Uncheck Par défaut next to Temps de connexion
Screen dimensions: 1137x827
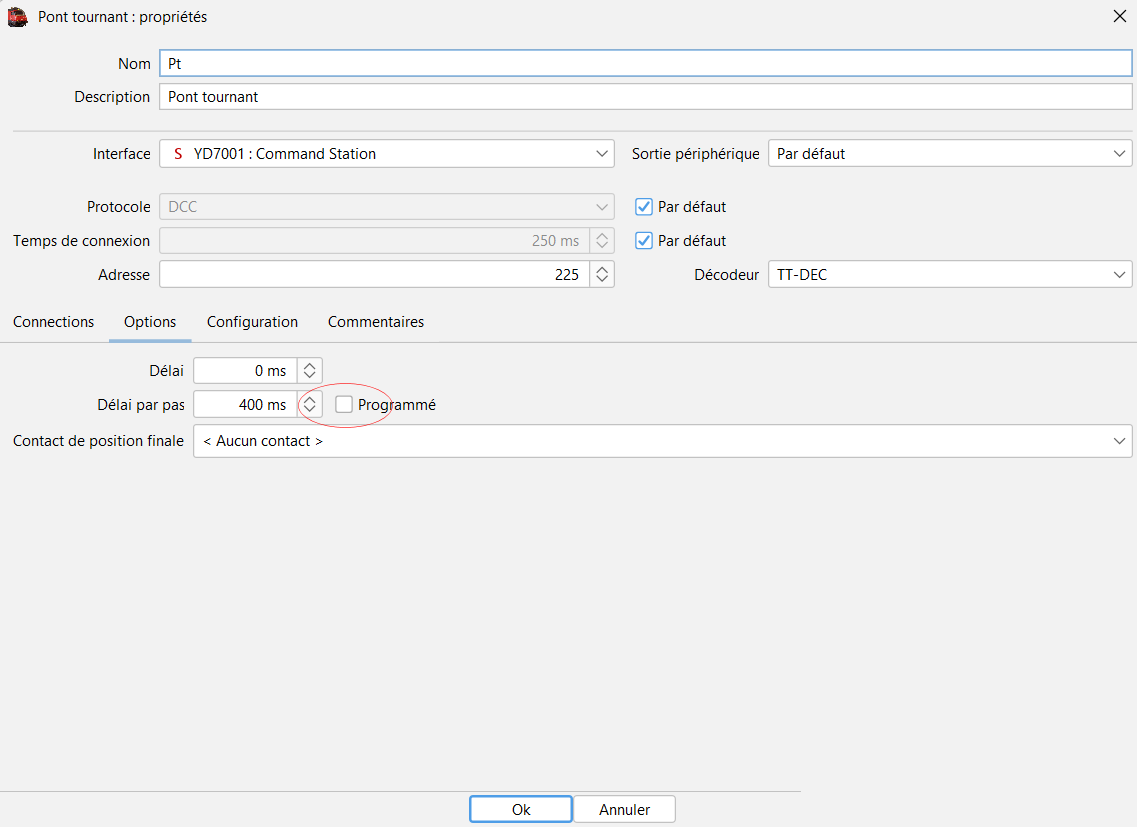(644, 241)
